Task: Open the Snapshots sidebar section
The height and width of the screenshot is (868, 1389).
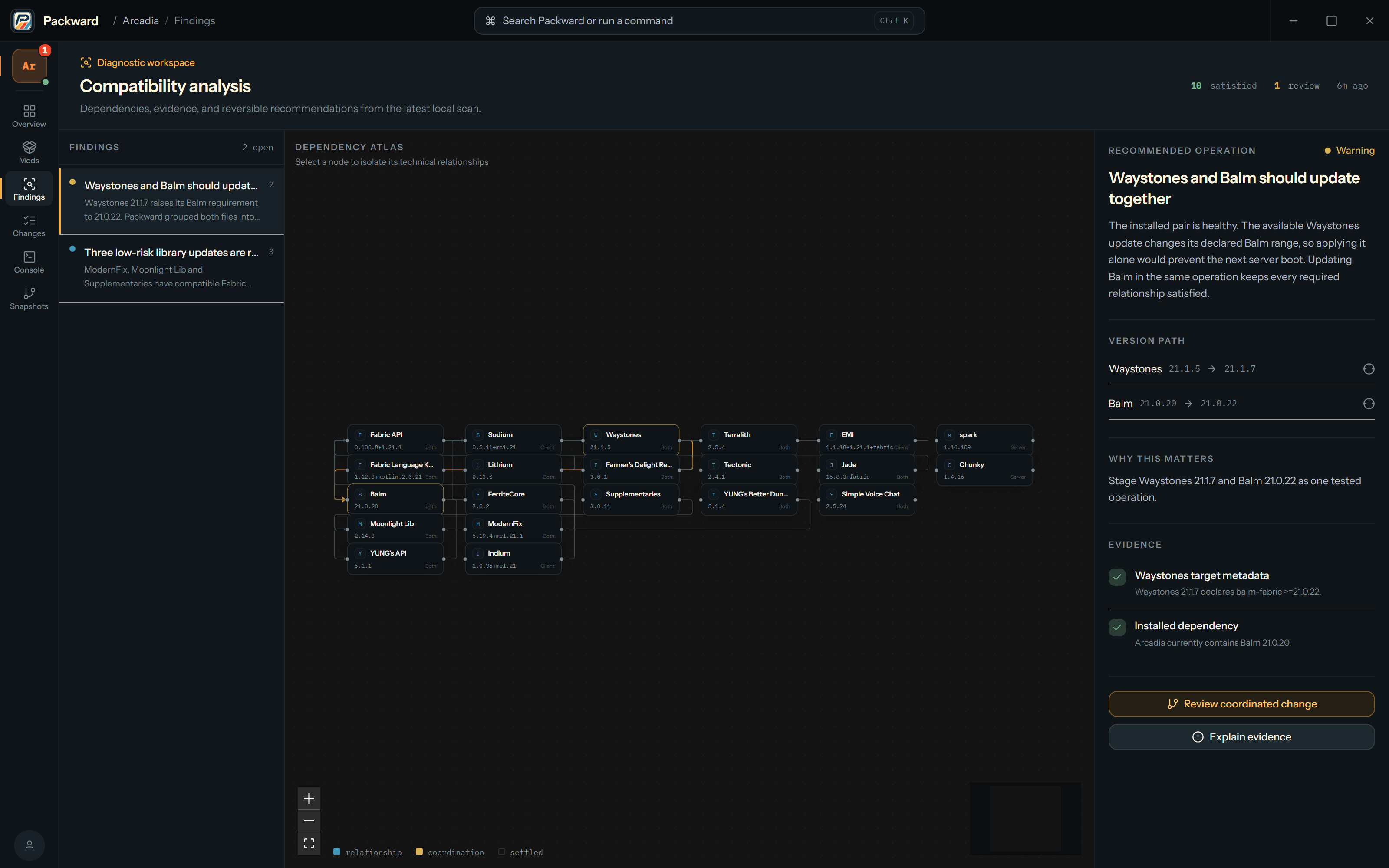Action: (29, 299)
